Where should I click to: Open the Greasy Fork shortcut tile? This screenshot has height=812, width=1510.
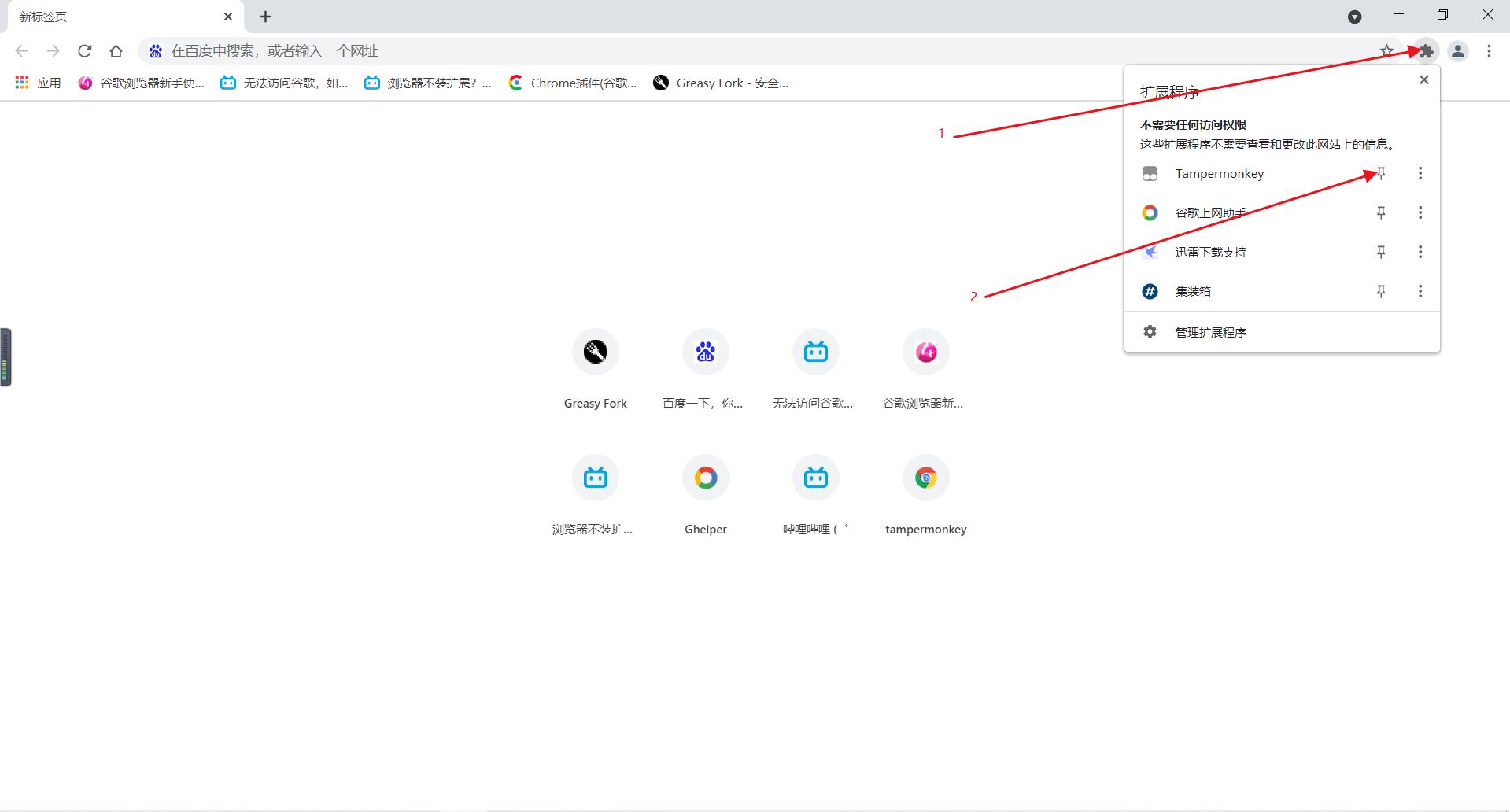596,368
